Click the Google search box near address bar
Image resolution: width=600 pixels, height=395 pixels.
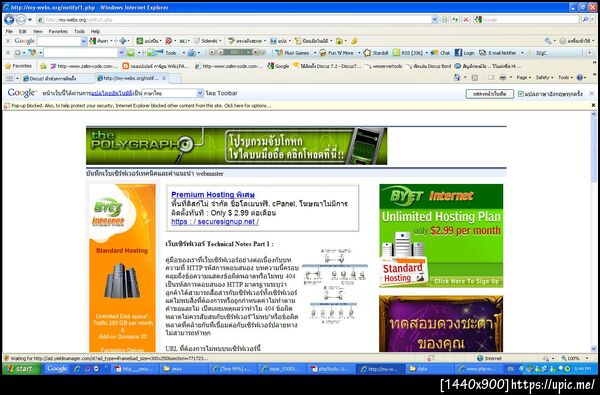(526, 20)
